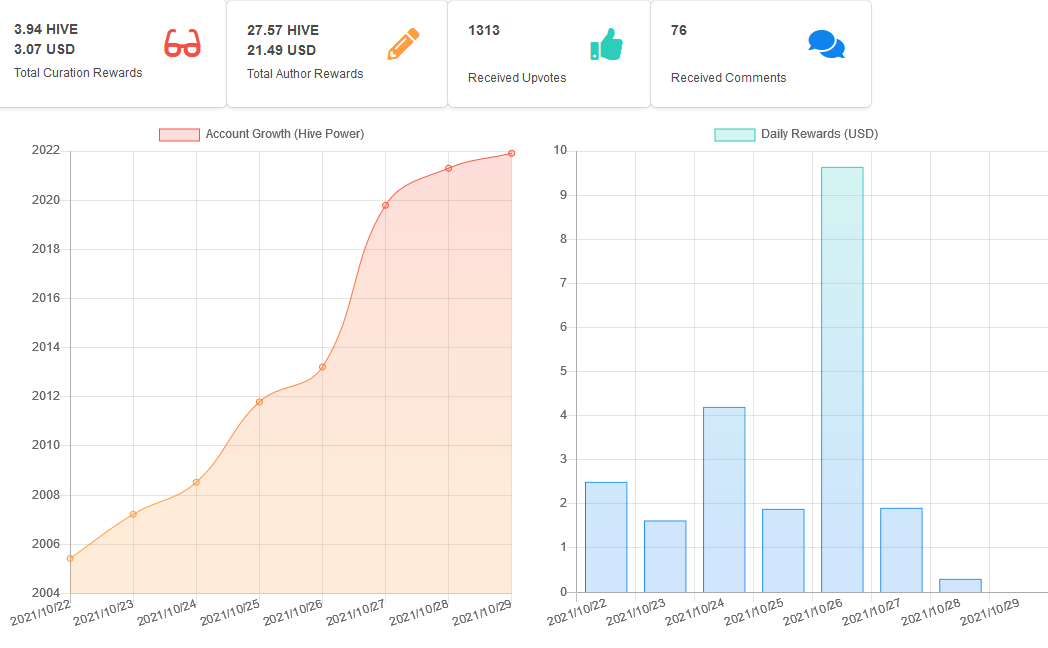Click the 2022 y-axis label on growth chart

click(x=46, y=150)
